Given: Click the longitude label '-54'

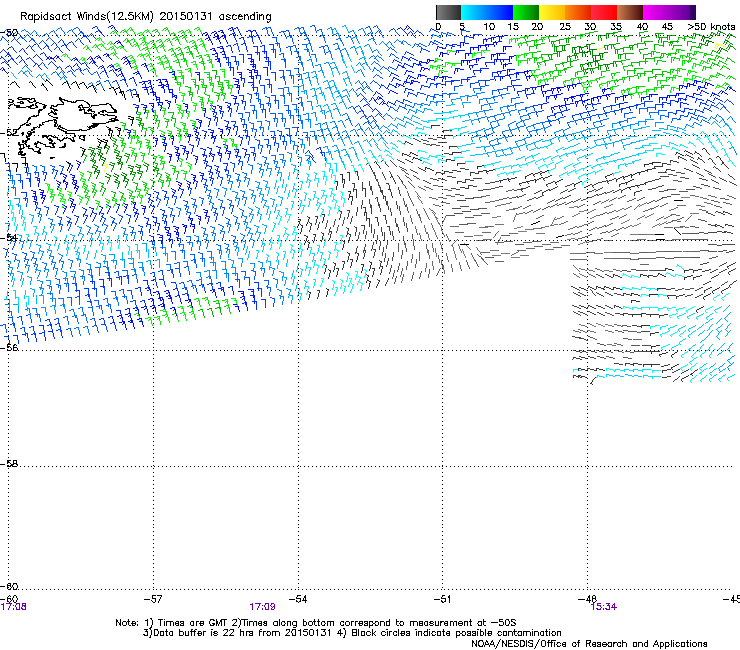Looking at the screenshot, I should tap(298, 599).
